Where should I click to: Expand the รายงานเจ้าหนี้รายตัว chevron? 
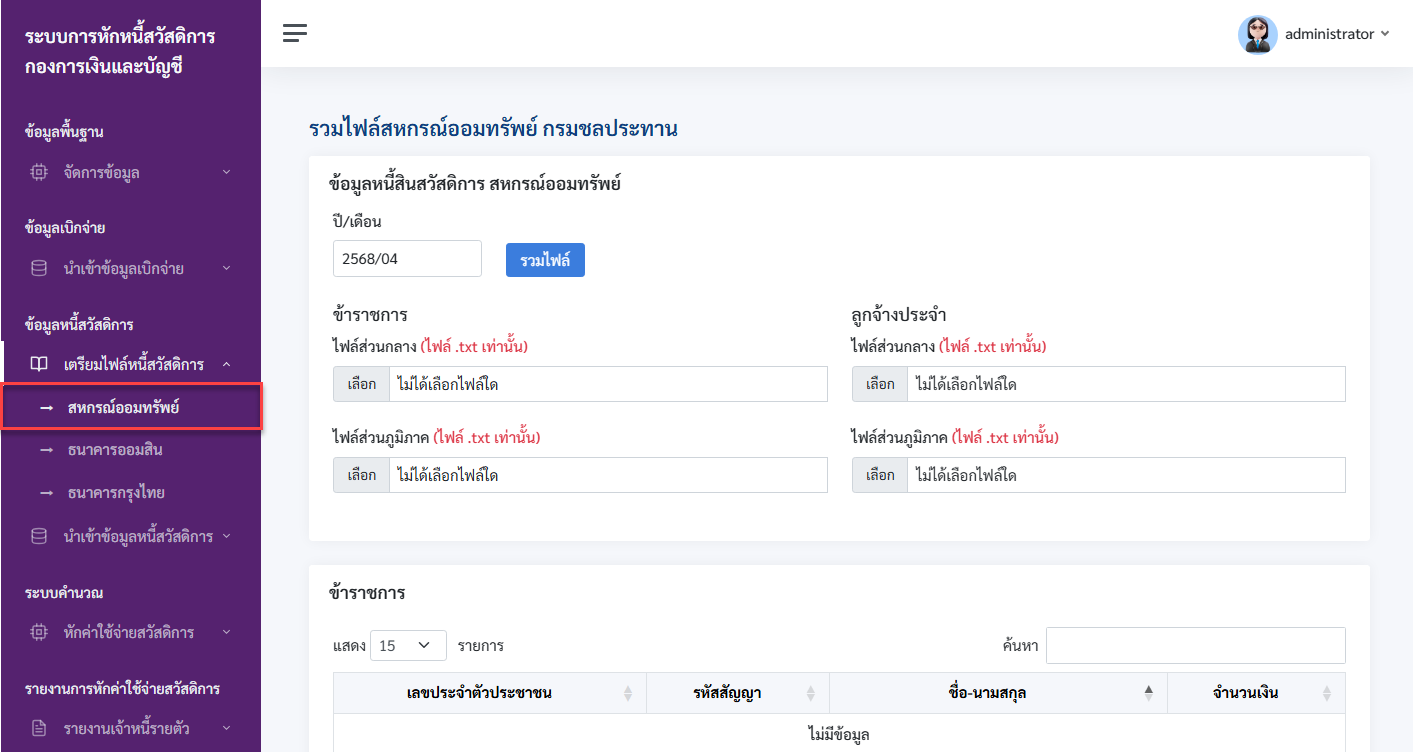pos(226,728)
